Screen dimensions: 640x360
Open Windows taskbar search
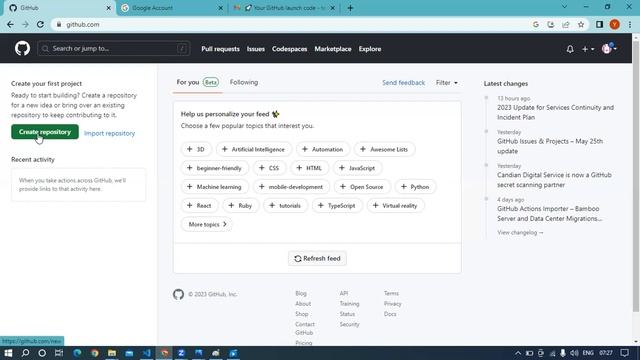25,353
